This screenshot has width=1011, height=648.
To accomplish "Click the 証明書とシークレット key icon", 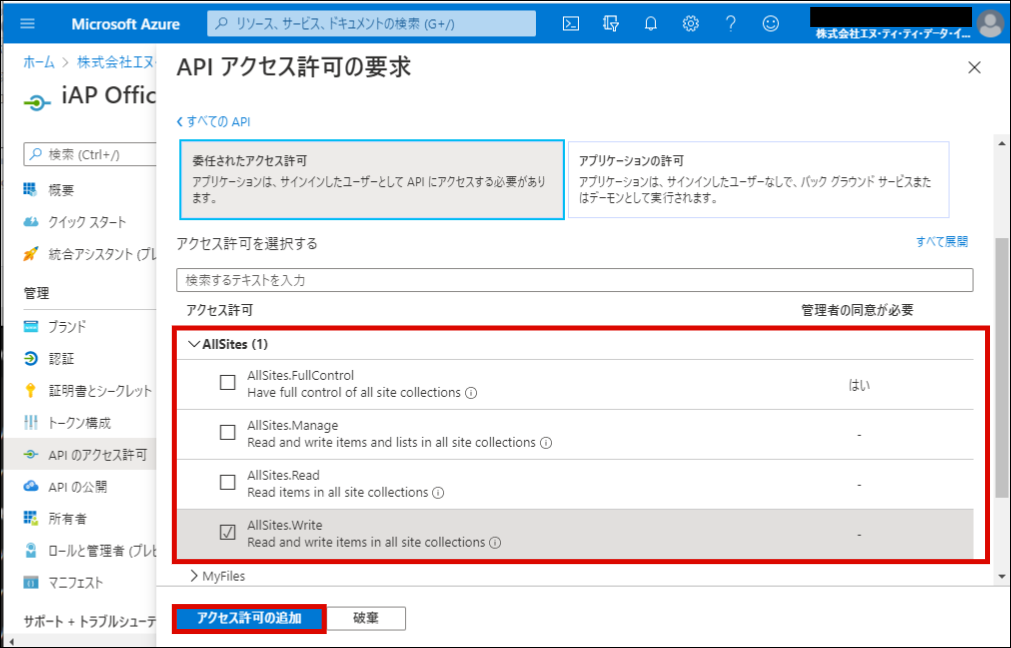I will tap(30, 390).
